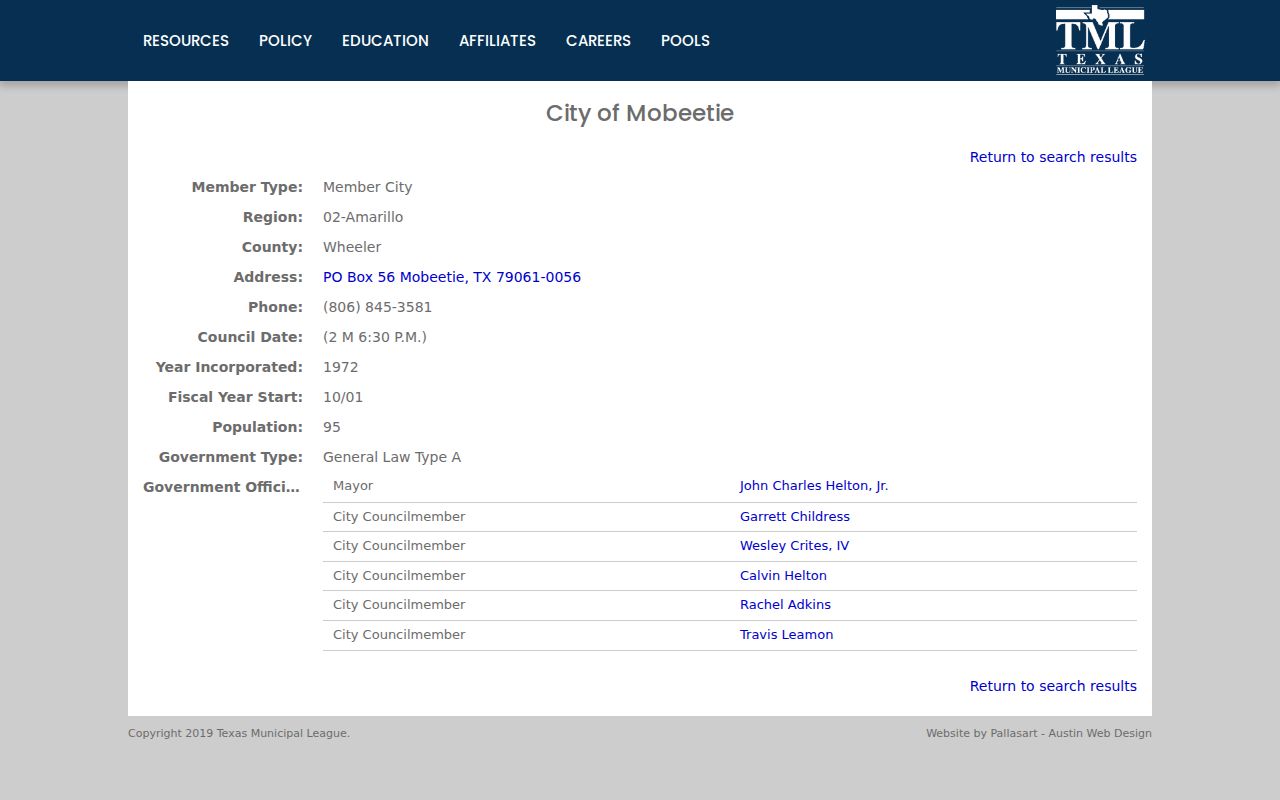Open the Policy menu
The height and width of the screenshot is (800, 1280).
click(285, 41)
